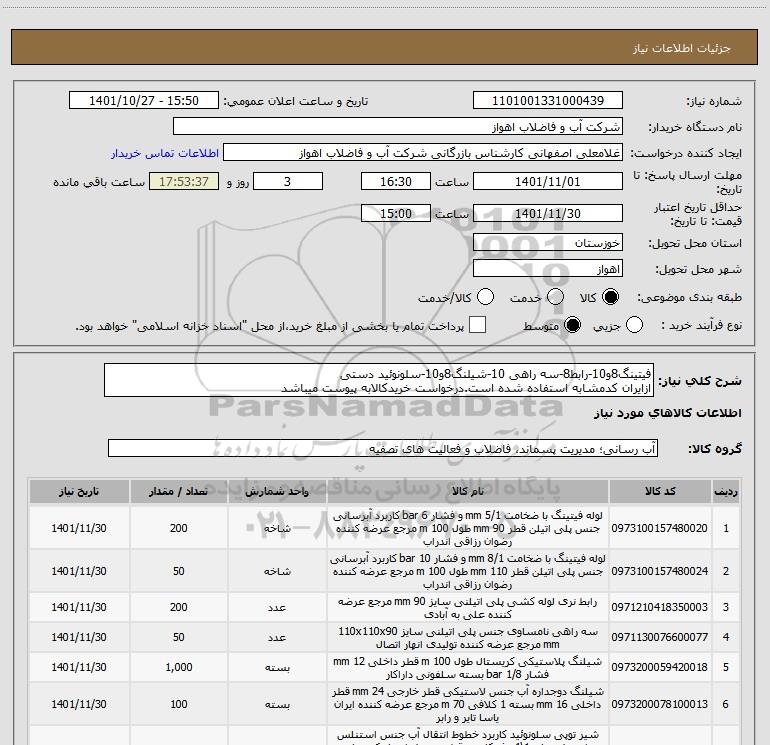770x745 pixels.
Task: Open the اطلاعات تماس خریدار link
Action: tap(165, 153)
